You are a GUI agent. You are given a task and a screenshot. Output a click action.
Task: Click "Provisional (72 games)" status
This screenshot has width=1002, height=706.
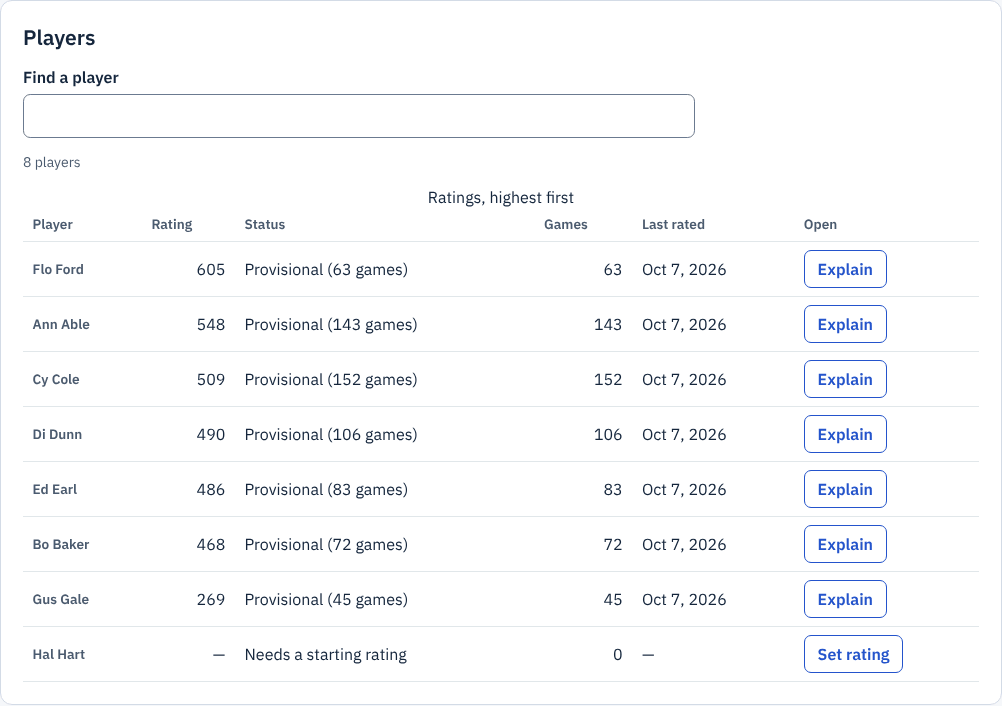(x=326, y=544)
